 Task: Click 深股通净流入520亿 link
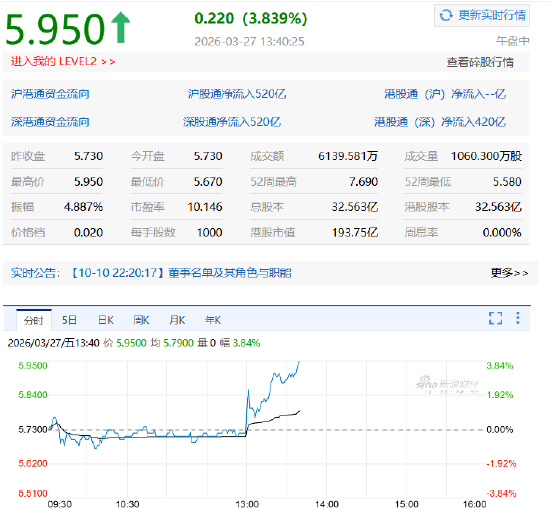(x=232, y=122)
